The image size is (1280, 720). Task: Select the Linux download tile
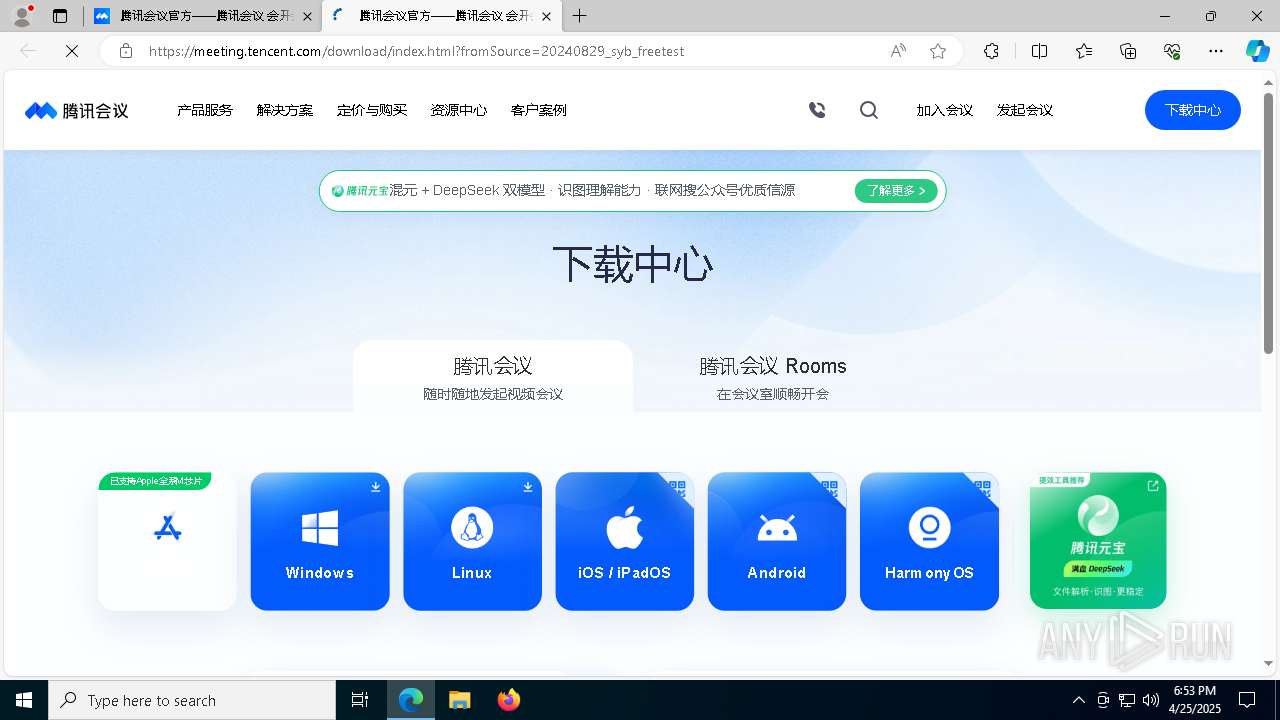coord(472,541)
